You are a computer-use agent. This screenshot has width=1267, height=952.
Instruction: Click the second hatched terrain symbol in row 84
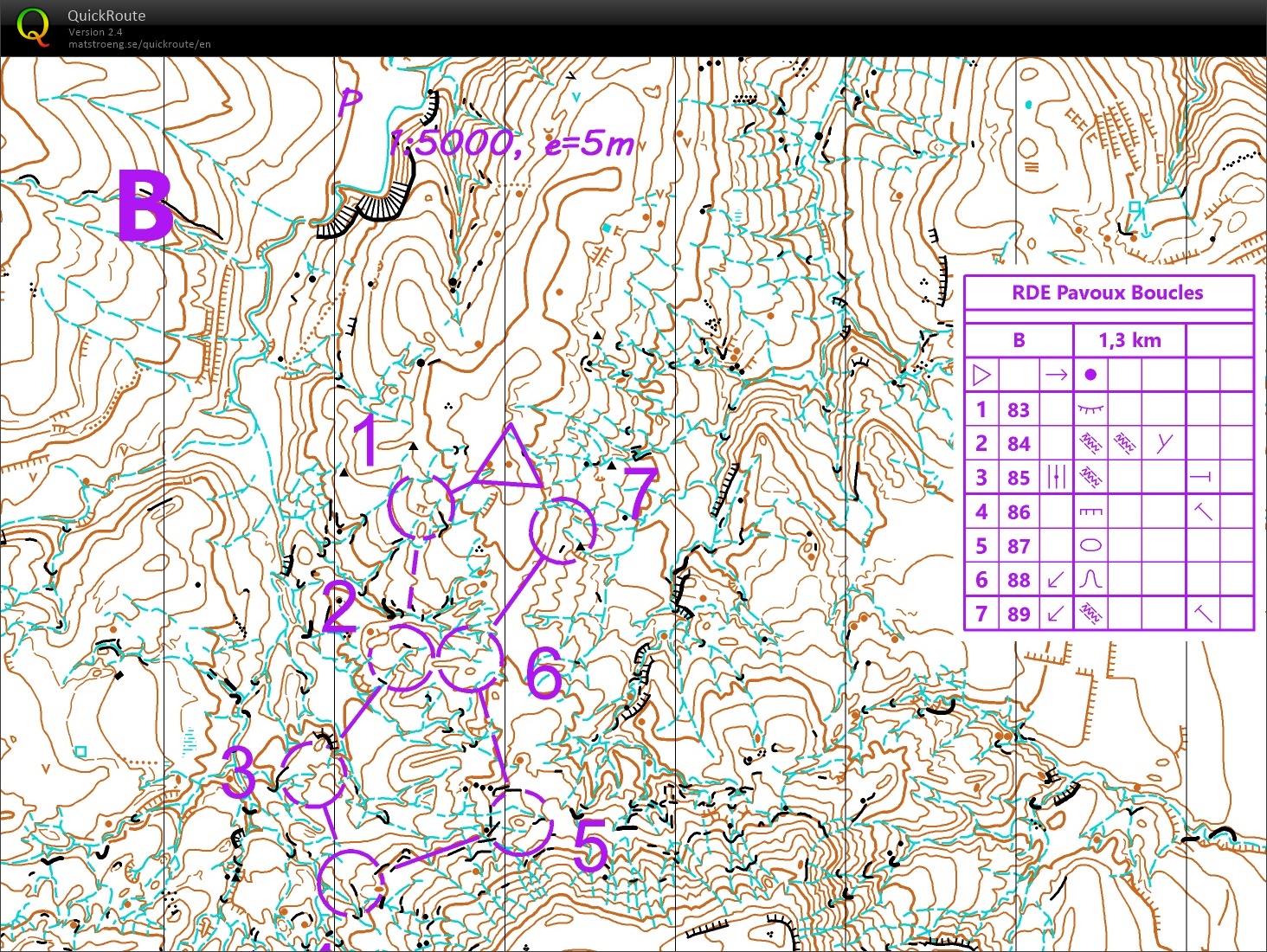pos(1123,443)
